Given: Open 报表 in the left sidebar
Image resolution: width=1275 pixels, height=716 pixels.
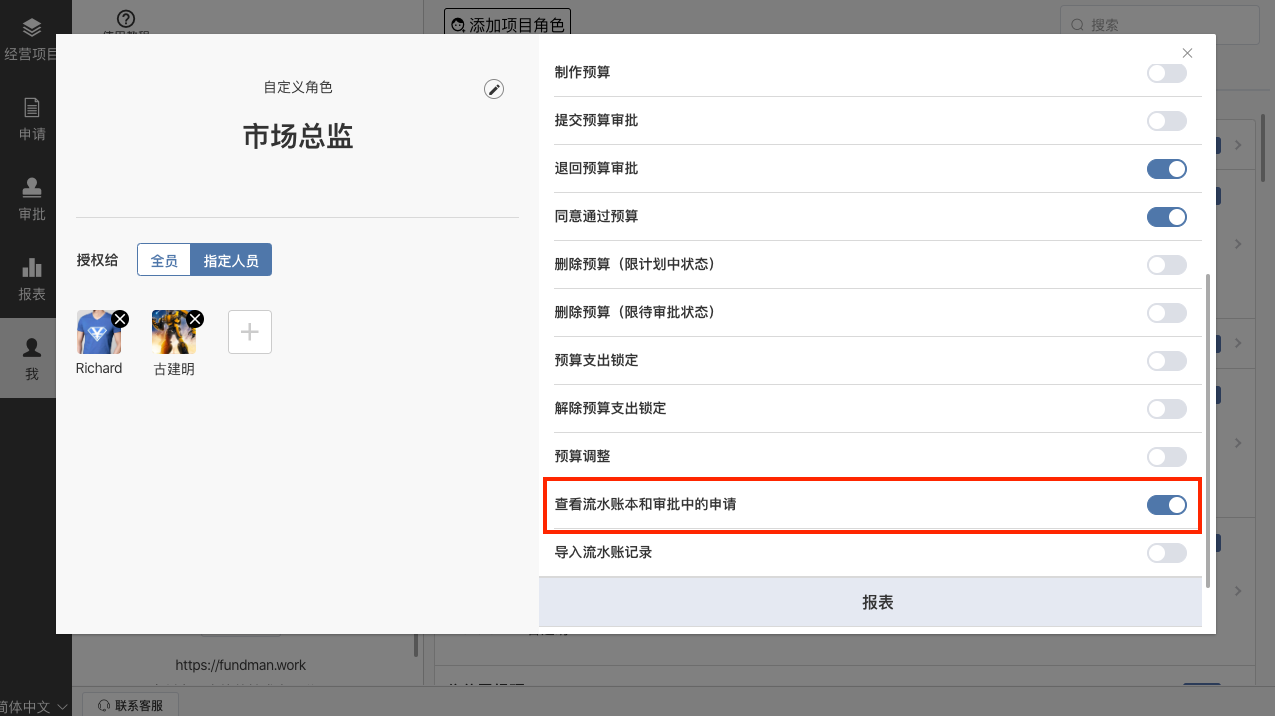Looking at the screenshot, I should pyautogui.click(x=32, y=279).
